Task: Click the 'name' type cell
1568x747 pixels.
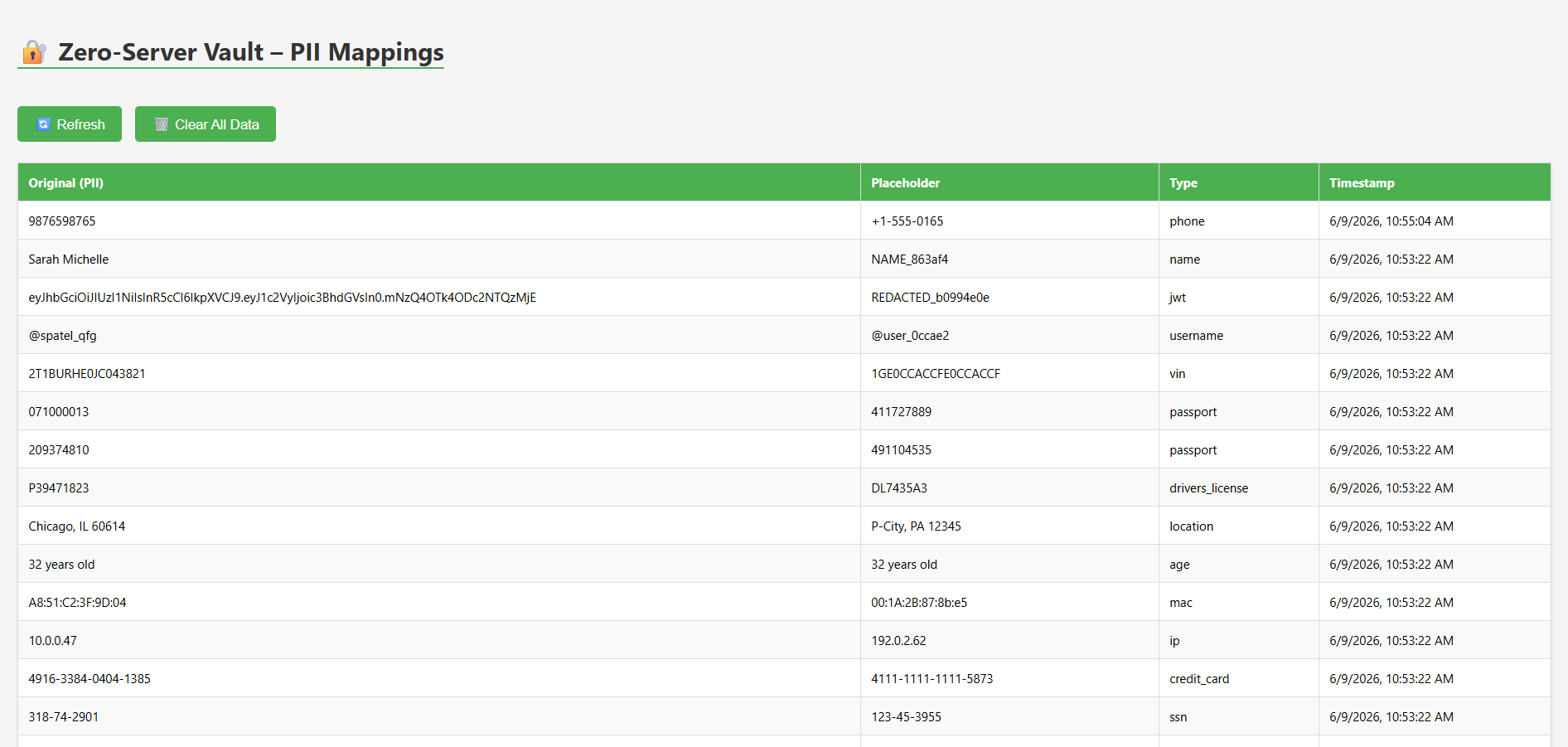Action: tap(1239, 260)
